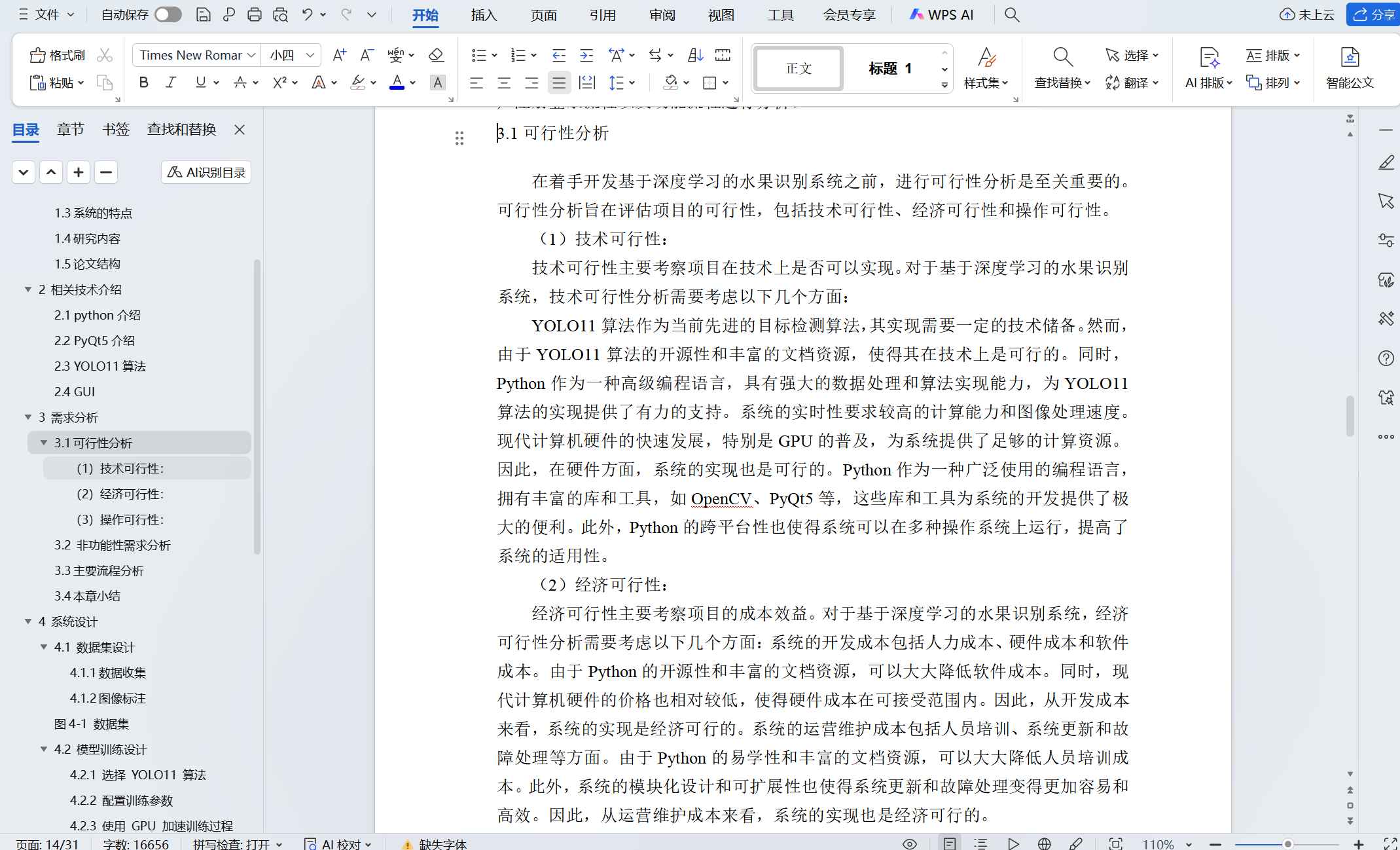The height and width of the screenshot is (850, 1400).
Task: Click the 分享 (Share) button
Action: (x=1373, y=14)
